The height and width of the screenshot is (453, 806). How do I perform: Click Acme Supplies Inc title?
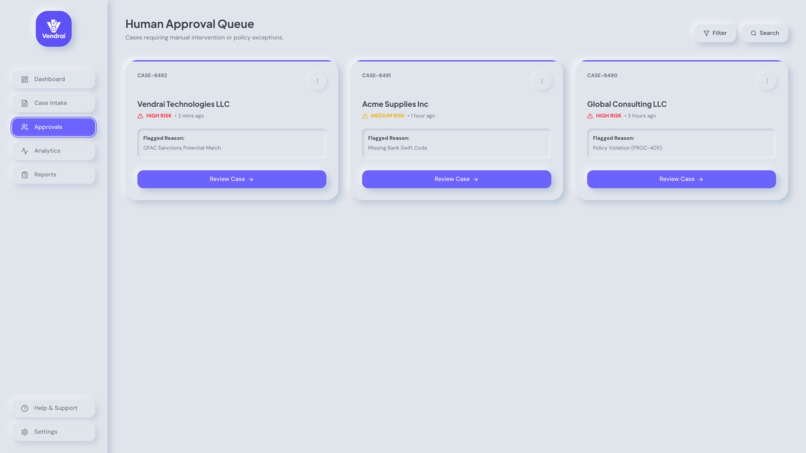(x=395, y=104)
